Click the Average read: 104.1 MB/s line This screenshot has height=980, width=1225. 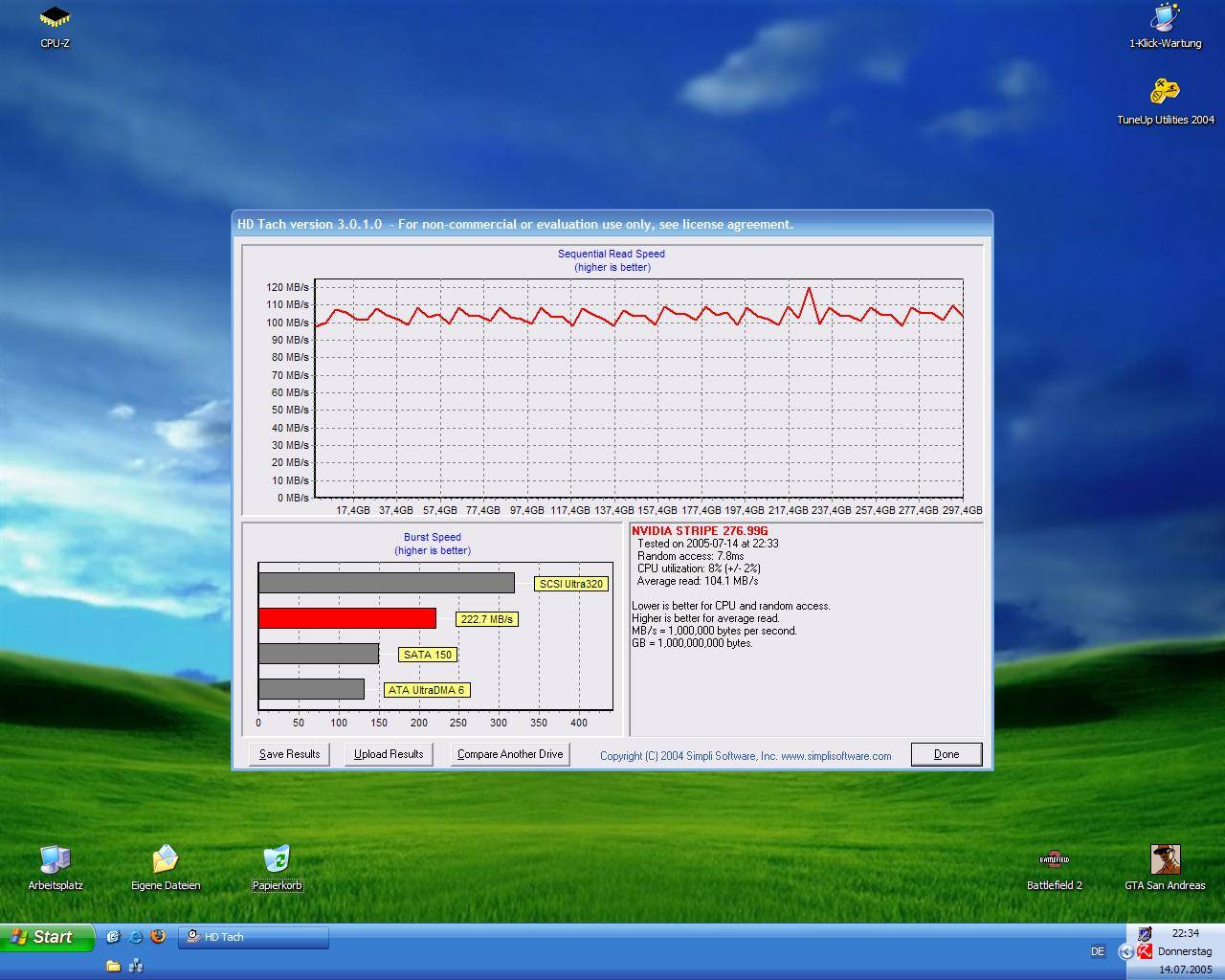coord(698,581)
